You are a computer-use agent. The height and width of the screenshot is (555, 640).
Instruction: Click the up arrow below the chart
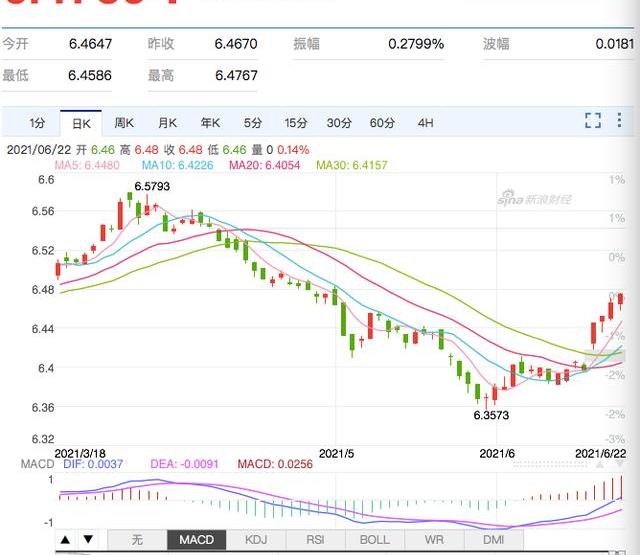pyautogui.click(x=65, y=540)
